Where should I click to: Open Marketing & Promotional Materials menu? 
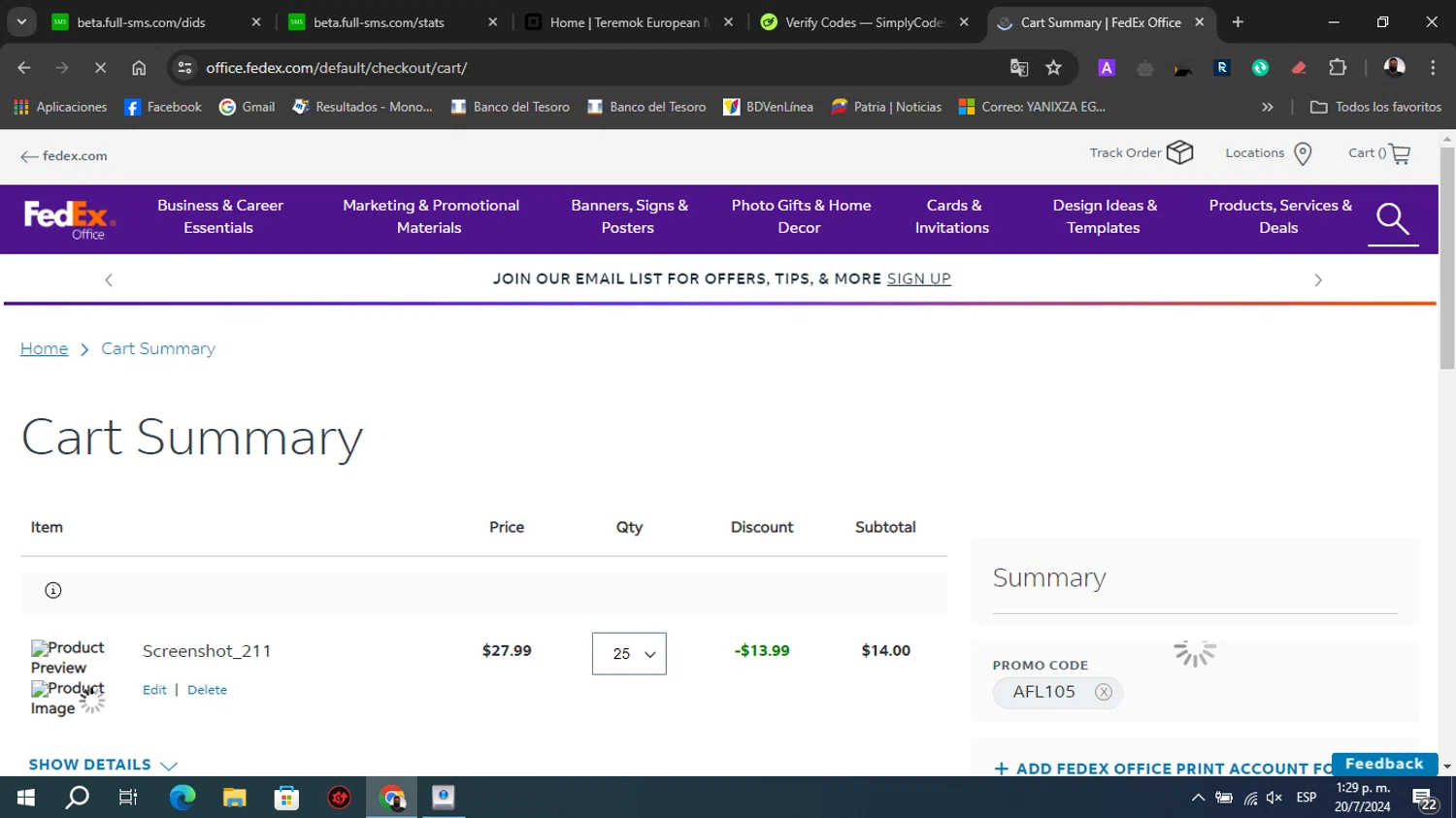click(x=430, y=216)
